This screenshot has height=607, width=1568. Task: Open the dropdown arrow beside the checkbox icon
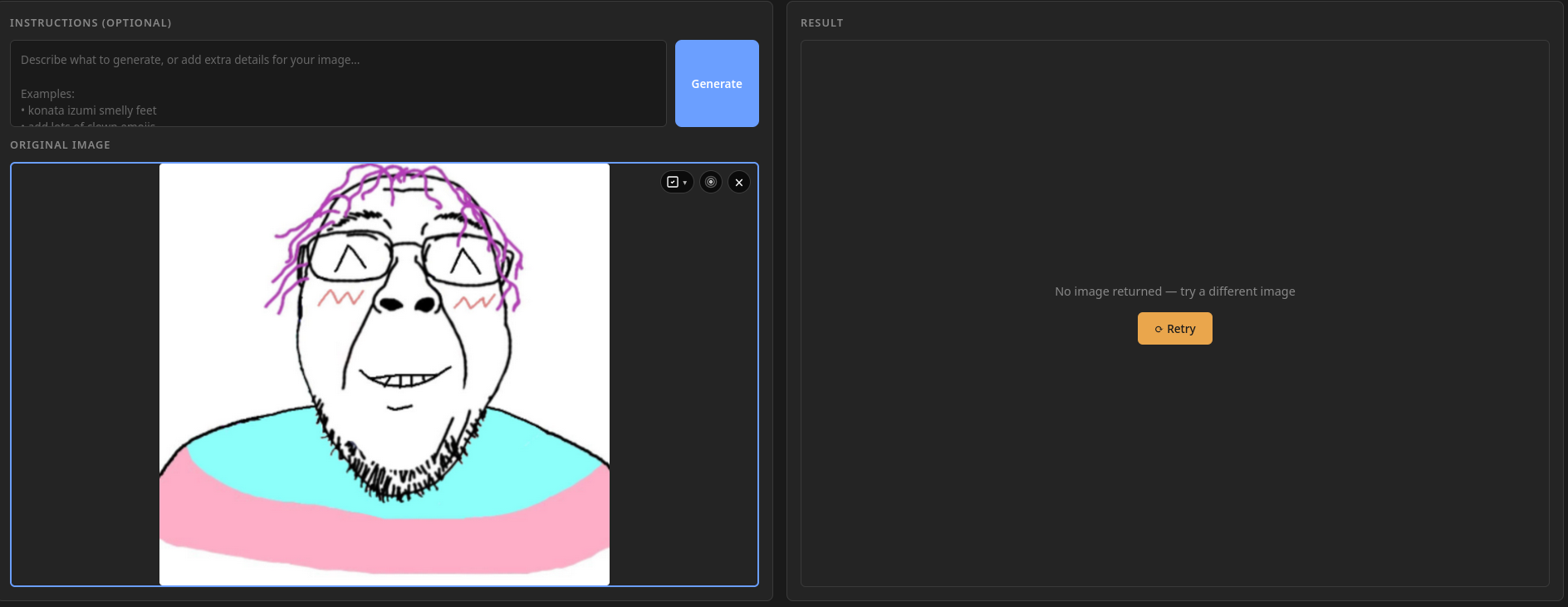tap(685, 183)
